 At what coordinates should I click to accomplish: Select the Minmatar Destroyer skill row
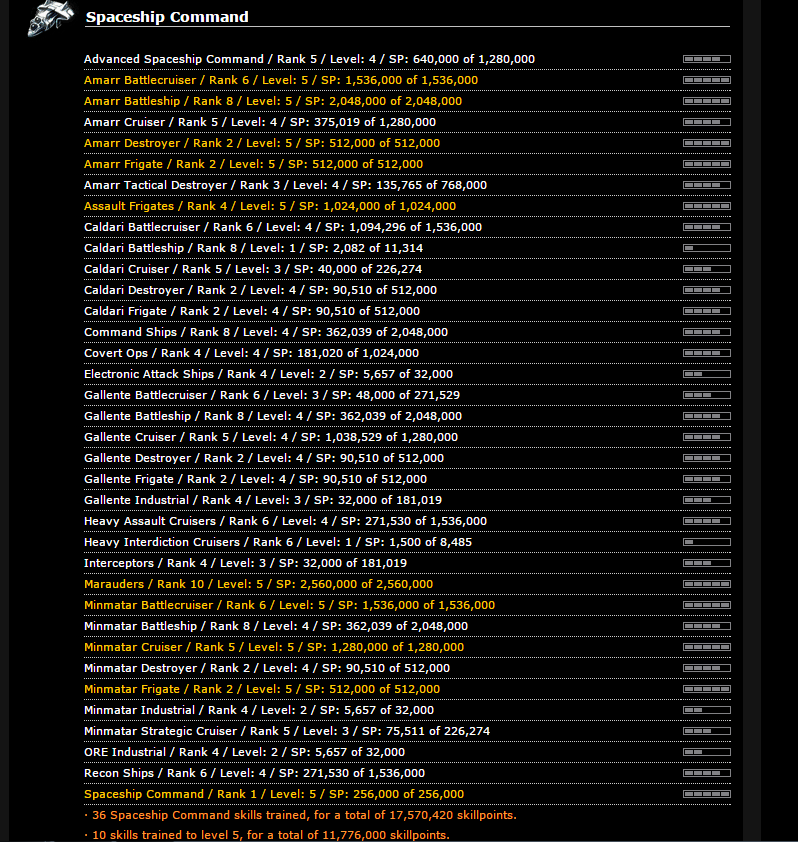pyautogui.click(x=407, y=667)
